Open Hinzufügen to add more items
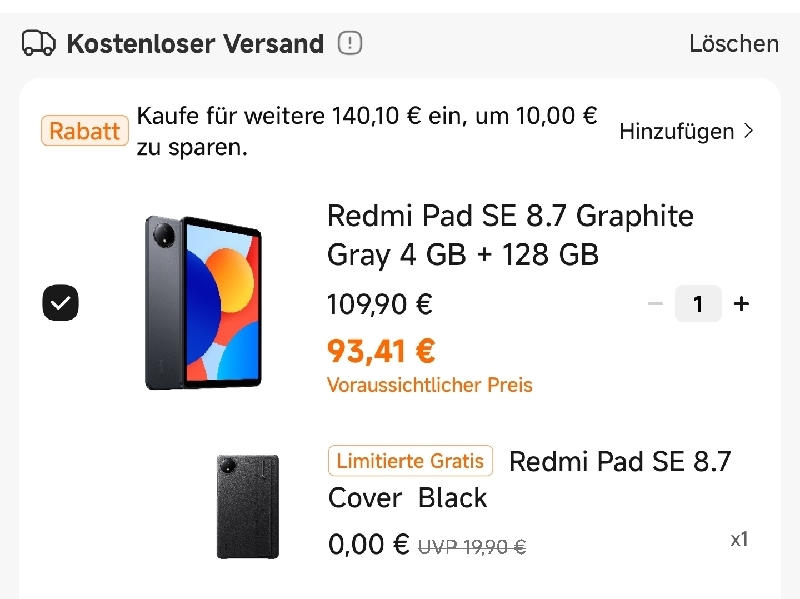 tap(677, 132)
